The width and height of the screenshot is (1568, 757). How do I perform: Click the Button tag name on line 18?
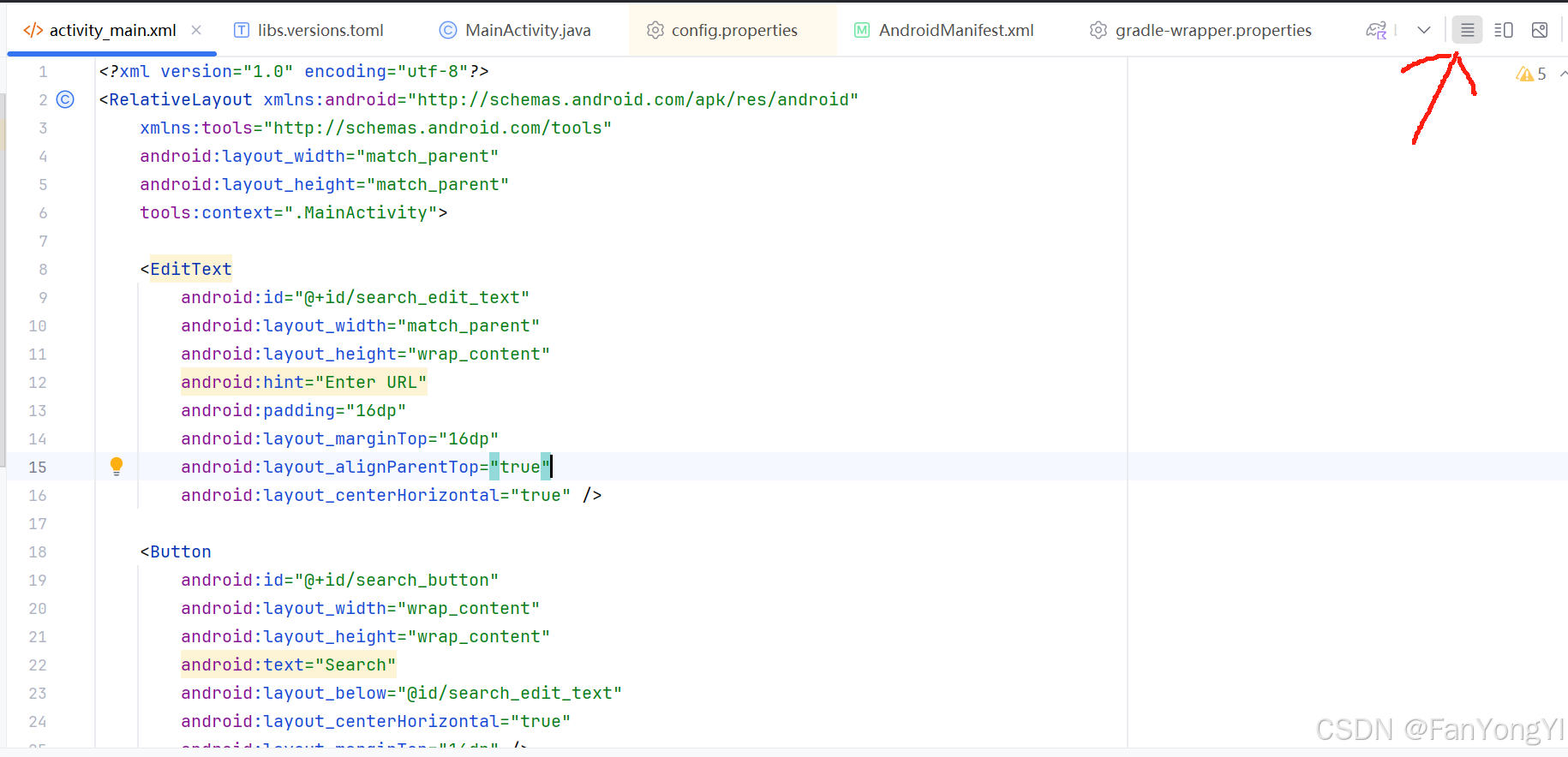click(x=181, y=552)
